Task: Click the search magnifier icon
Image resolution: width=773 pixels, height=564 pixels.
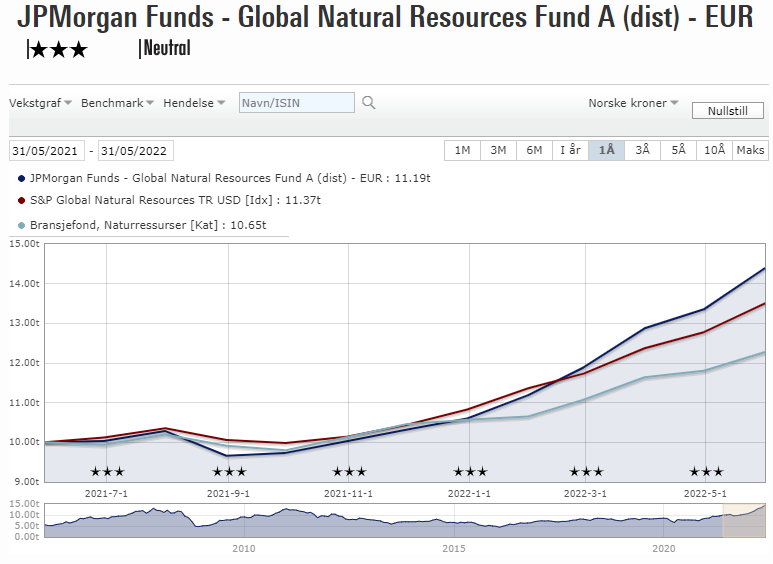Action: point(368,103)
